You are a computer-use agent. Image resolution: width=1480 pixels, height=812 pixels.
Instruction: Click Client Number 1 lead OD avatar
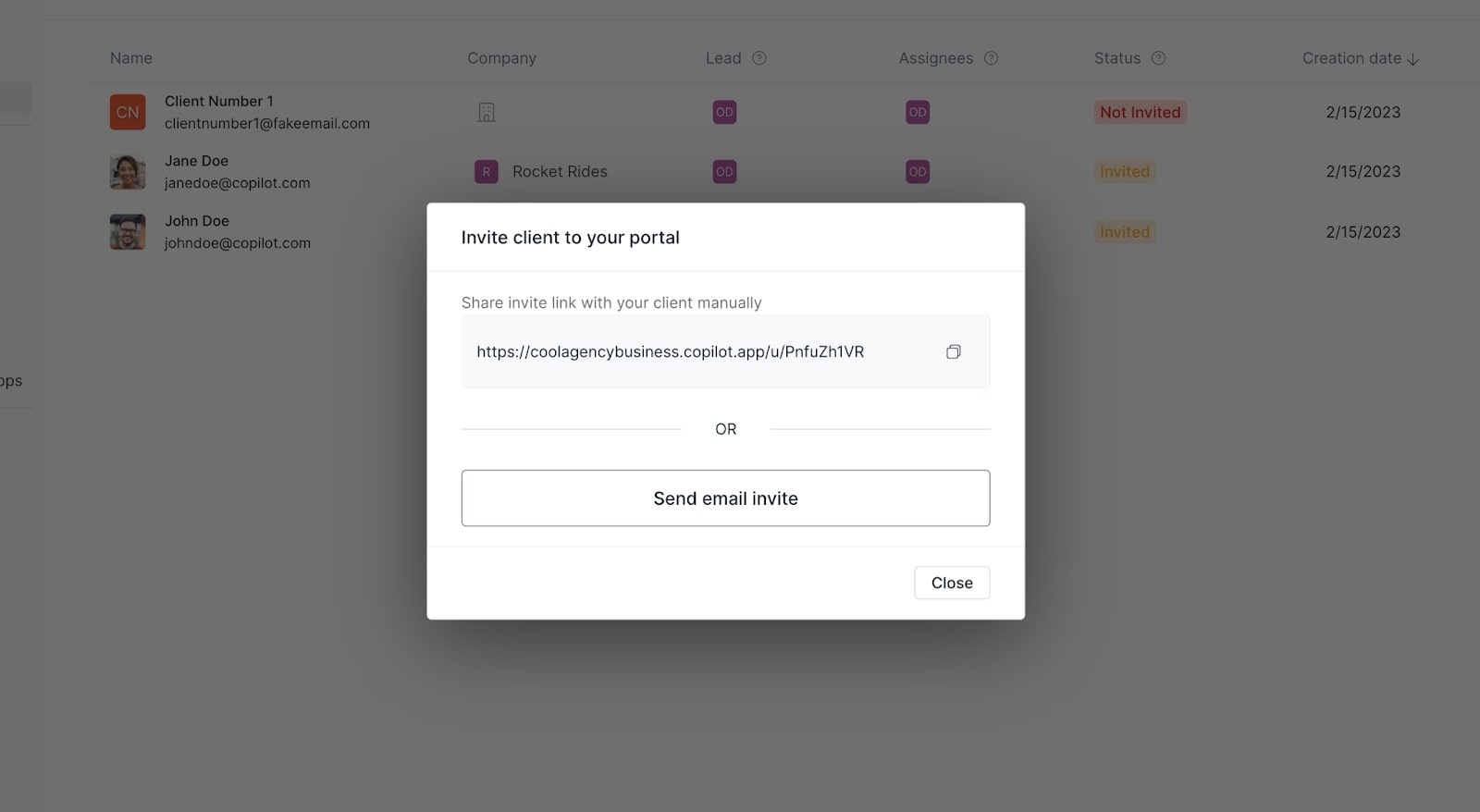point(724,112)
